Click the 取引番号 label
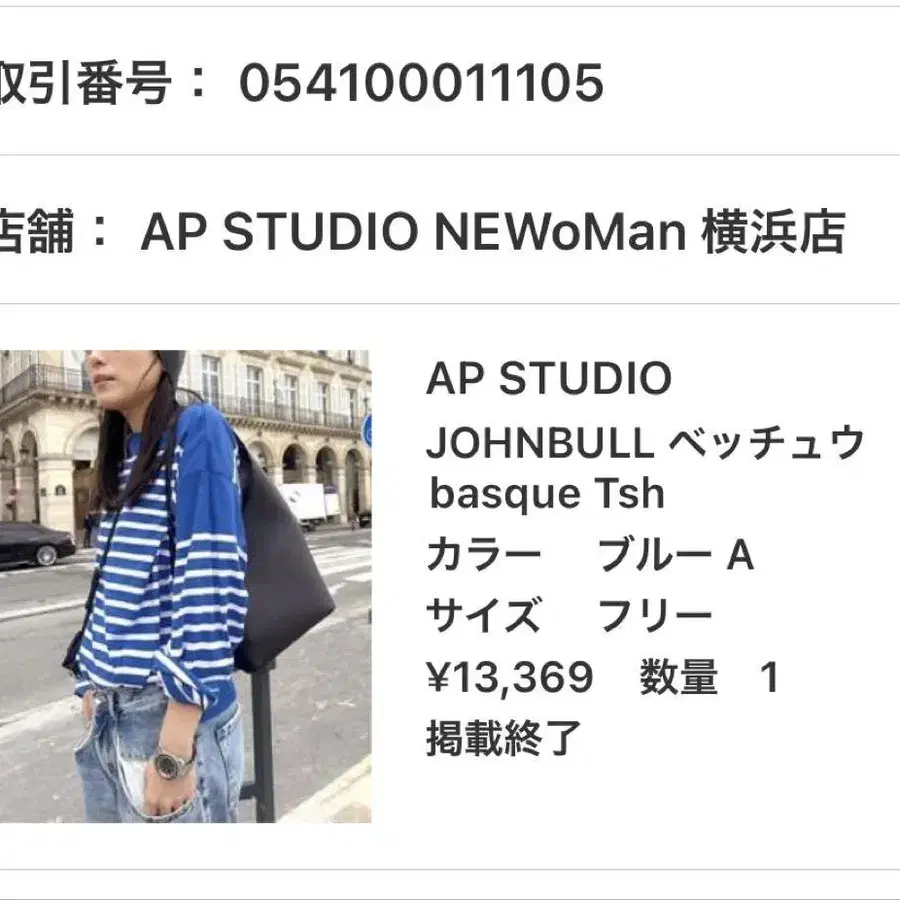 tap(86, 83)
